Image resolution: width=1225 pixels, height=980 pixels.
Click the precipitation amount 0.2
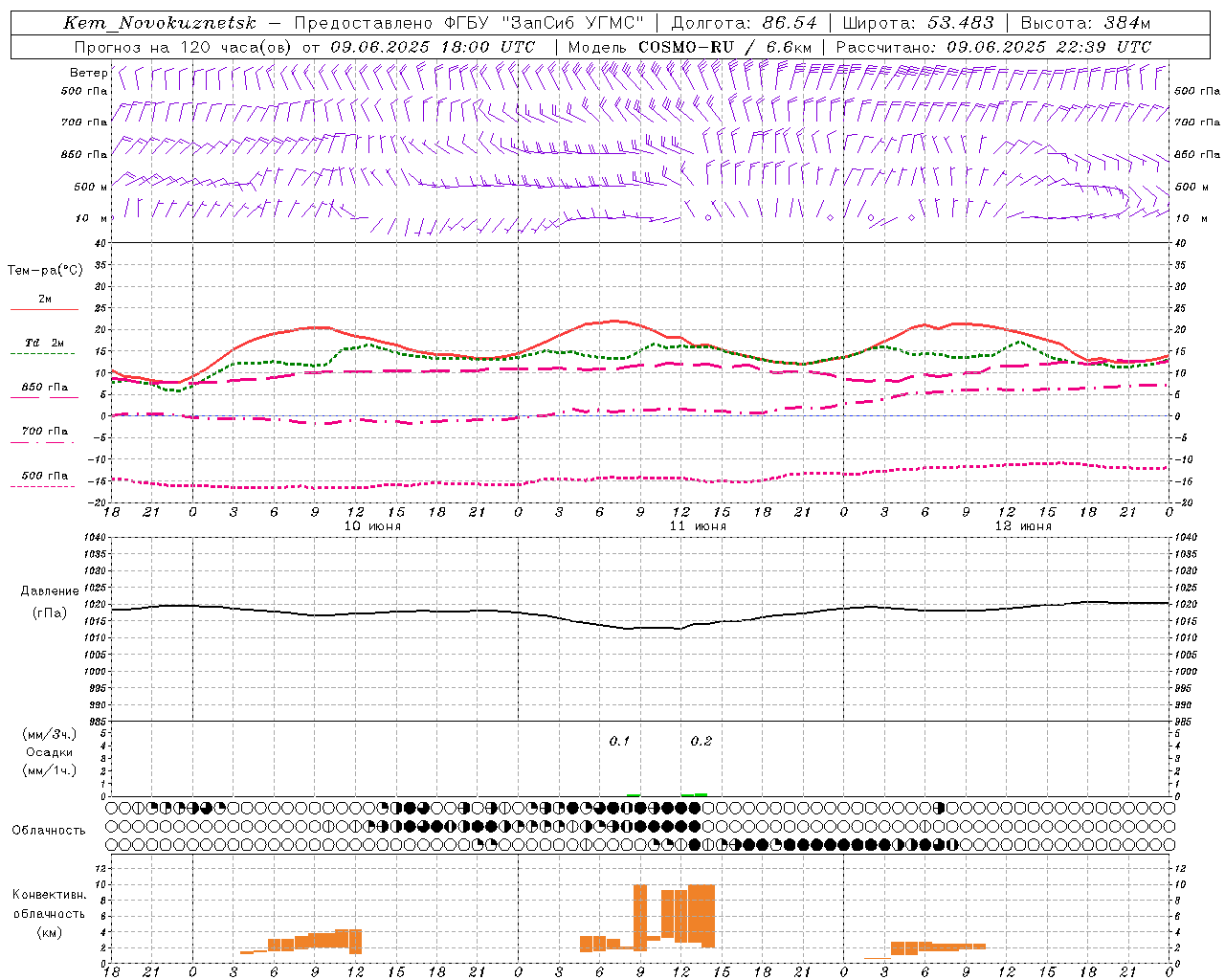(701, 742)
